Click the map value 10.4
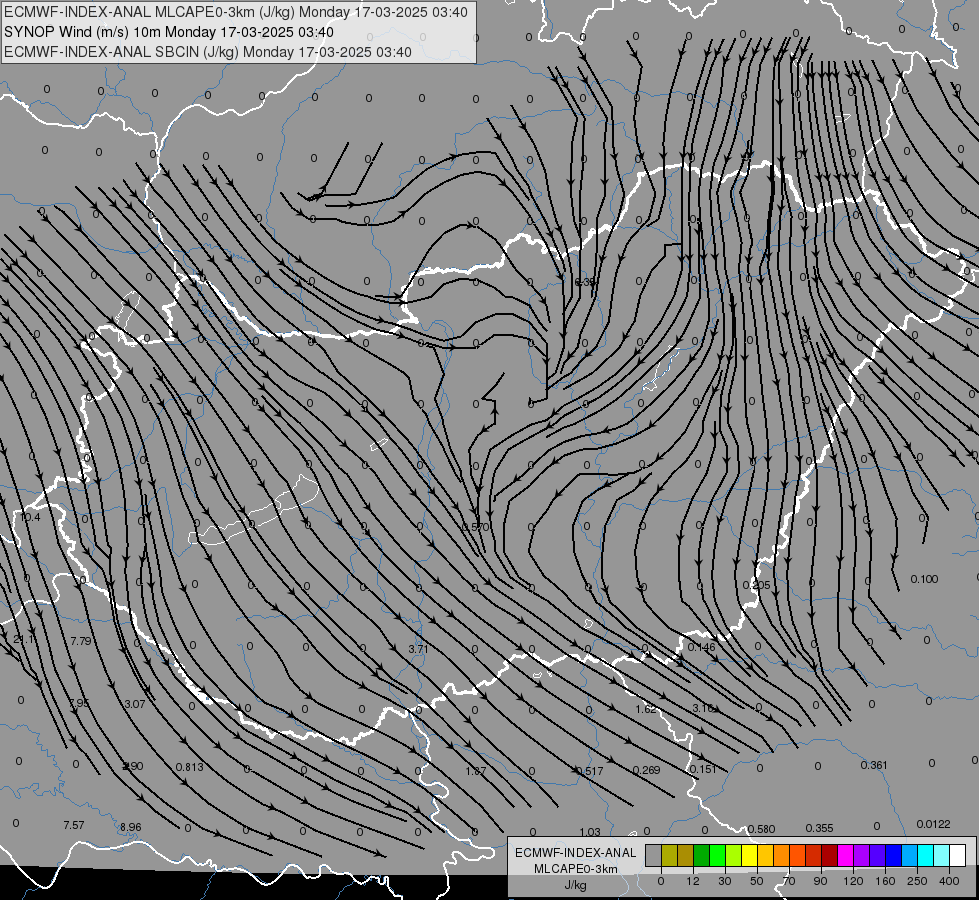This screenshot has height=900, width=979. [30, 517]
